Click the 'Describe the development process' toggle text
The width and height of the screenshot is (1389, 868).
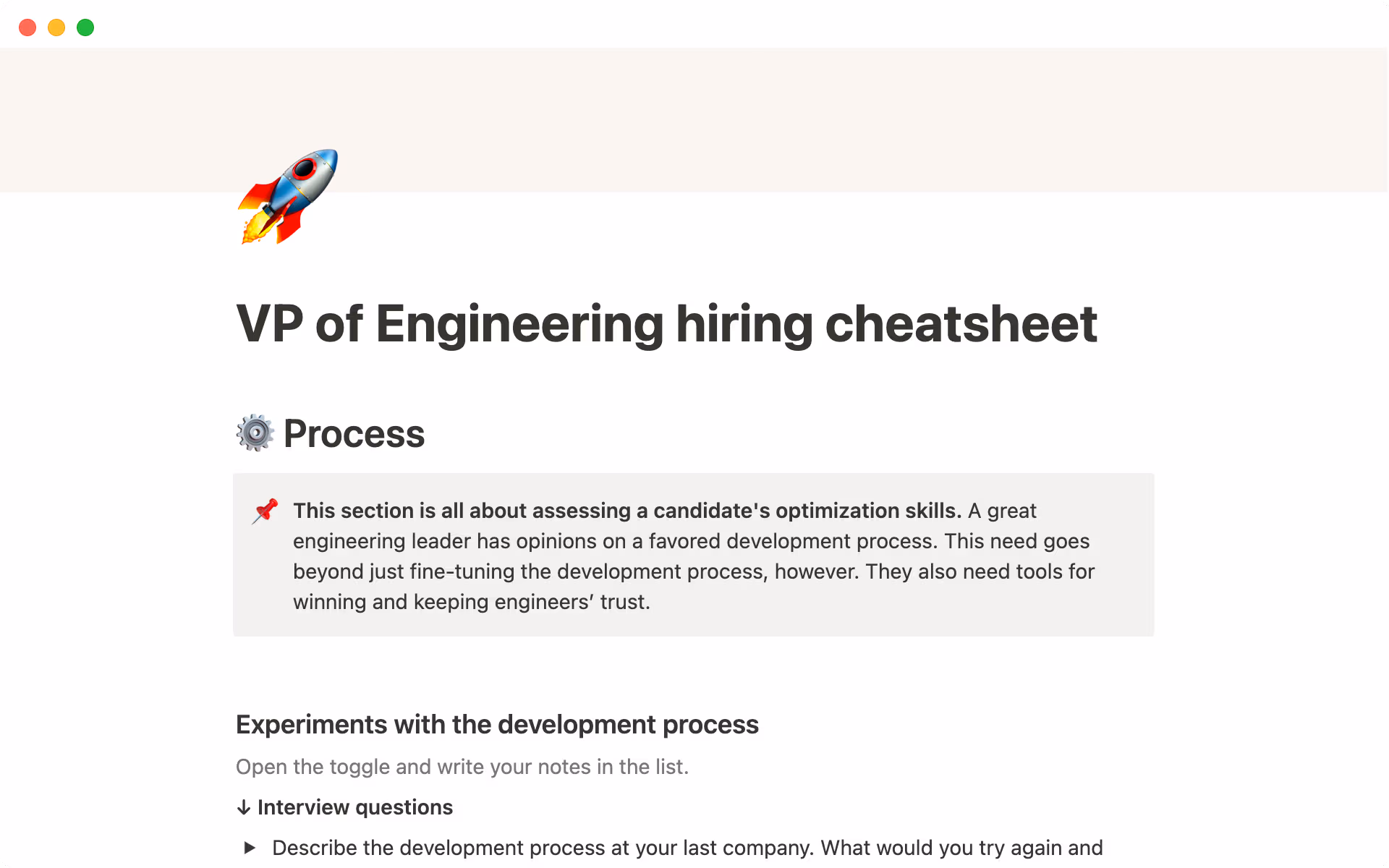click(687, 848)
